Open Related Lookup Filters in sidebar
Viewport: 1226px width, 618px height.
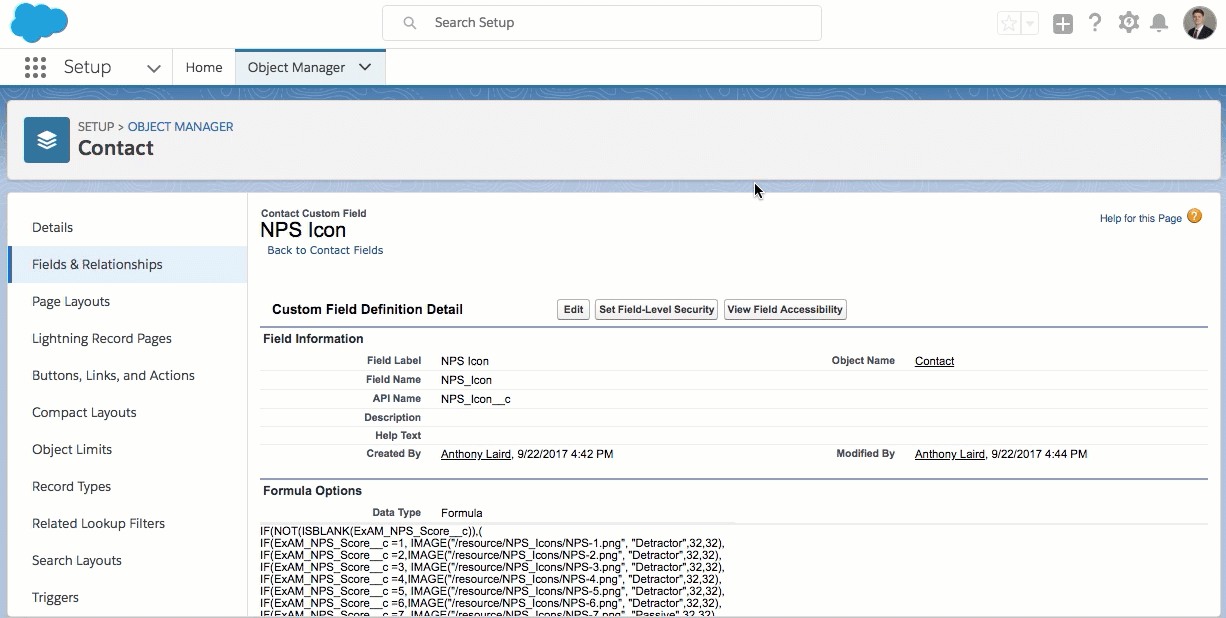pos(98,523)
